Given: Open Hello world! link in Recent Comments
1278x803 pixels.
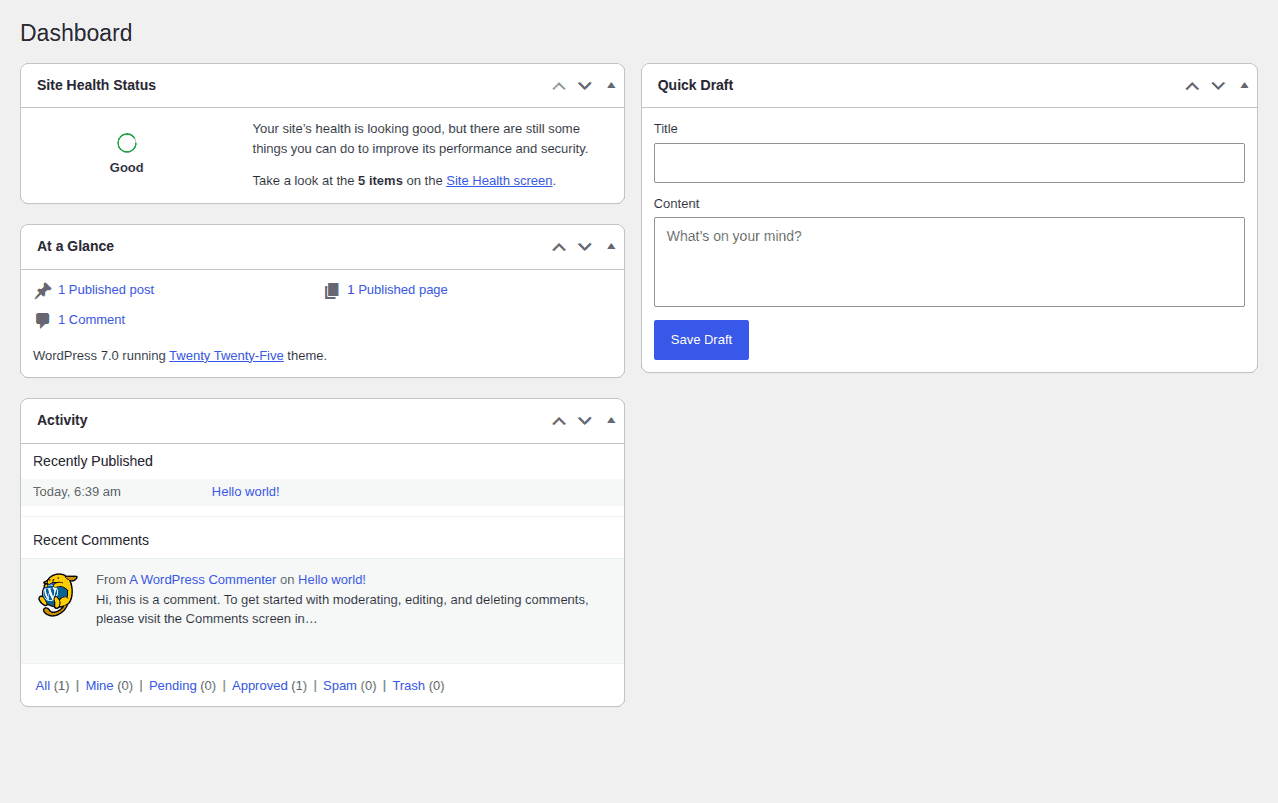Looking at the screenshot, I should 332,580.
